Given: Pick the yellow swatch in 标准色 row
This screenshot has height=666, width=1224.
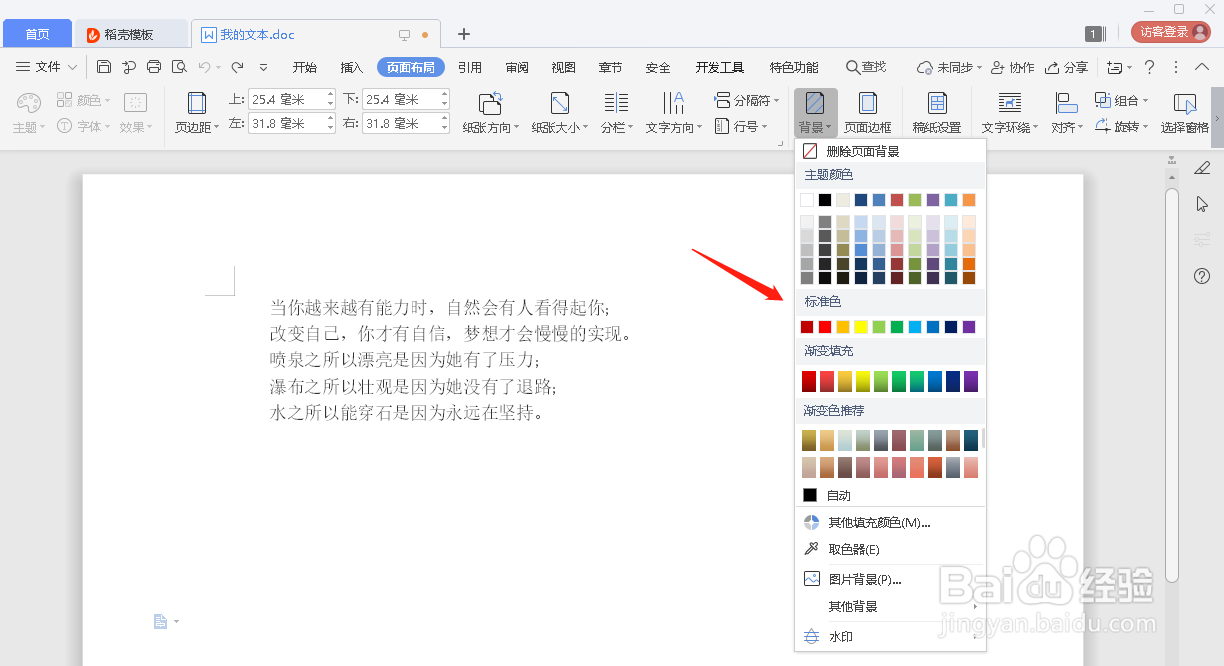Looking at the screenshot, I should 862,327.
